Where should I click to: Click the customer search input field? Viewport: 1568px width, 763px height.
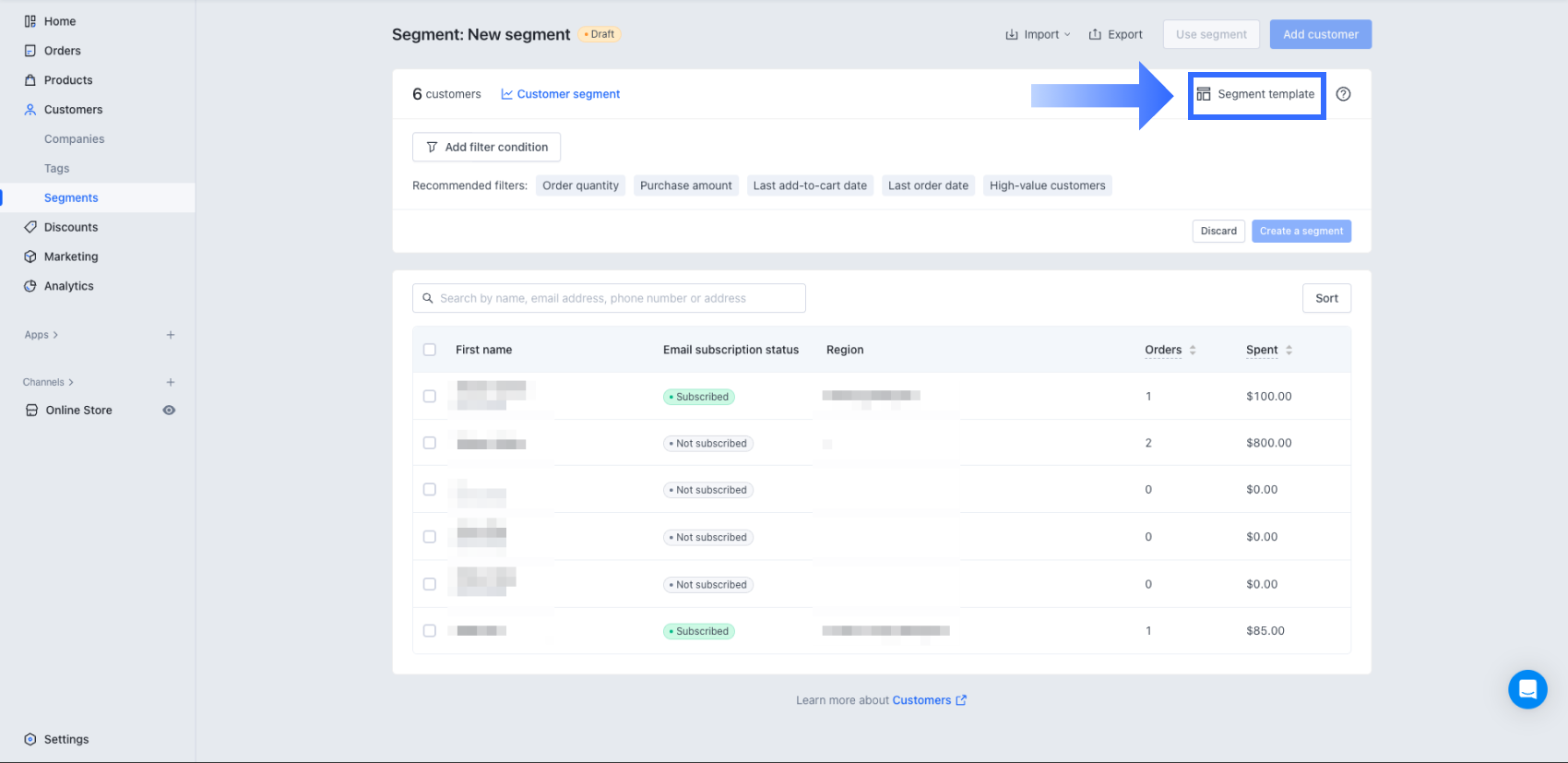click(x=609, y=298)
